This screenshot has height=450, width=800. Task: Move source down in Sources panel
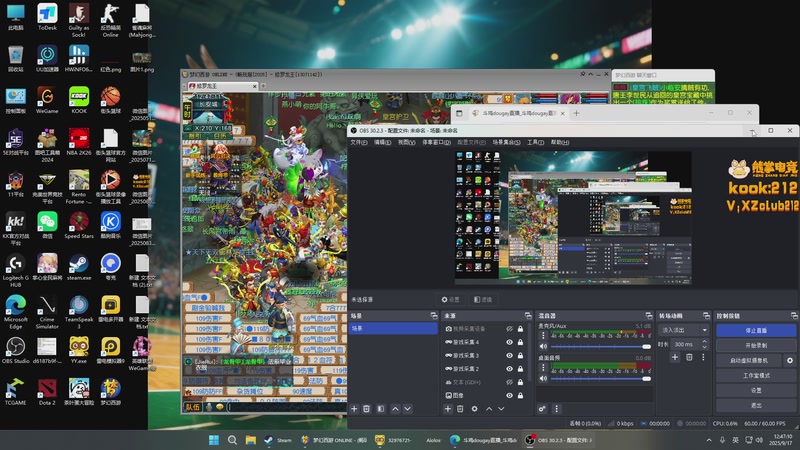click(501, 409)
